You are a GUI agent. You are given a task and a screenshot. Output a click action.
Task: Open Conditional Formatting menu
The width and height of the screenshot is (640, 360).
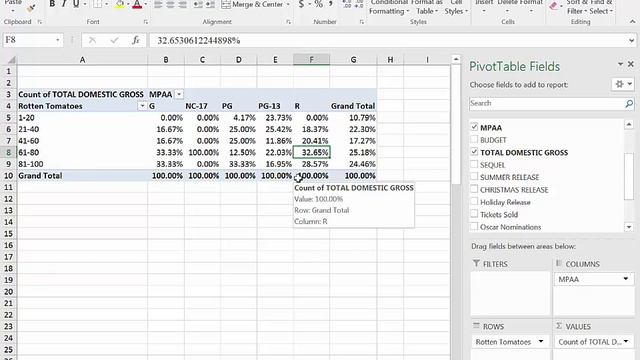point(389,8)
